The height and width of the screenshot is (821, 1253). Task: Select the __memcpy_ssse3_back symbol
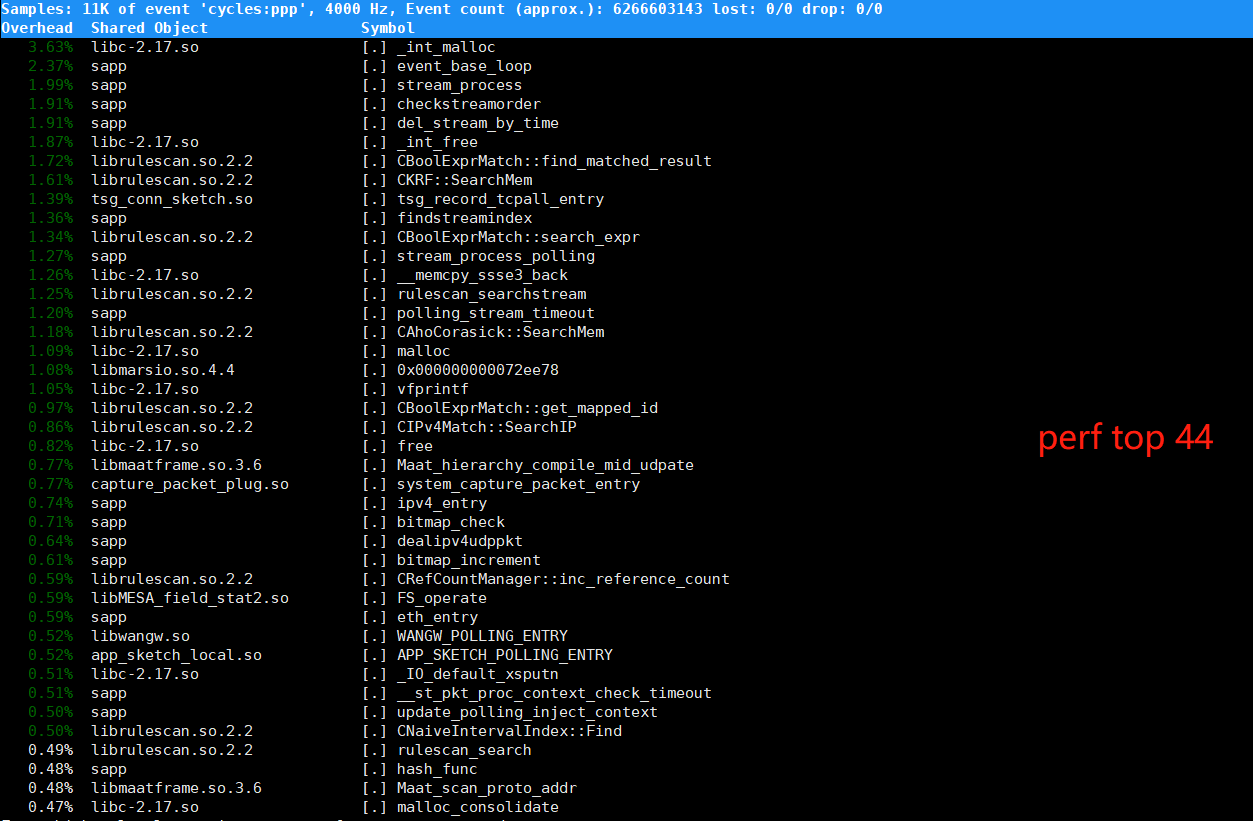click(482, 275)
